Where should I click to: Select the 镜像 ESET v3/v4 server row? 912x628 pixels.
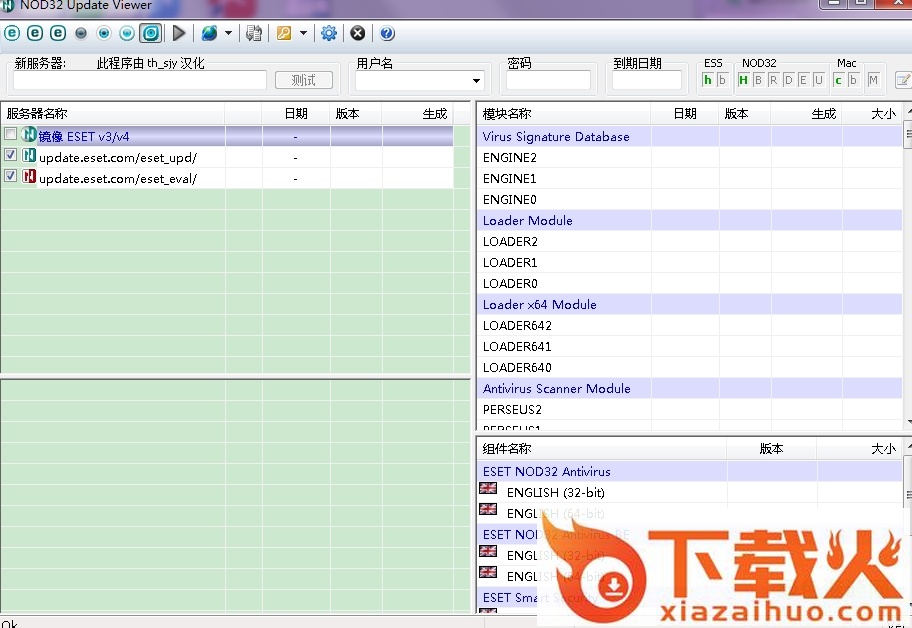coord(227,136)
